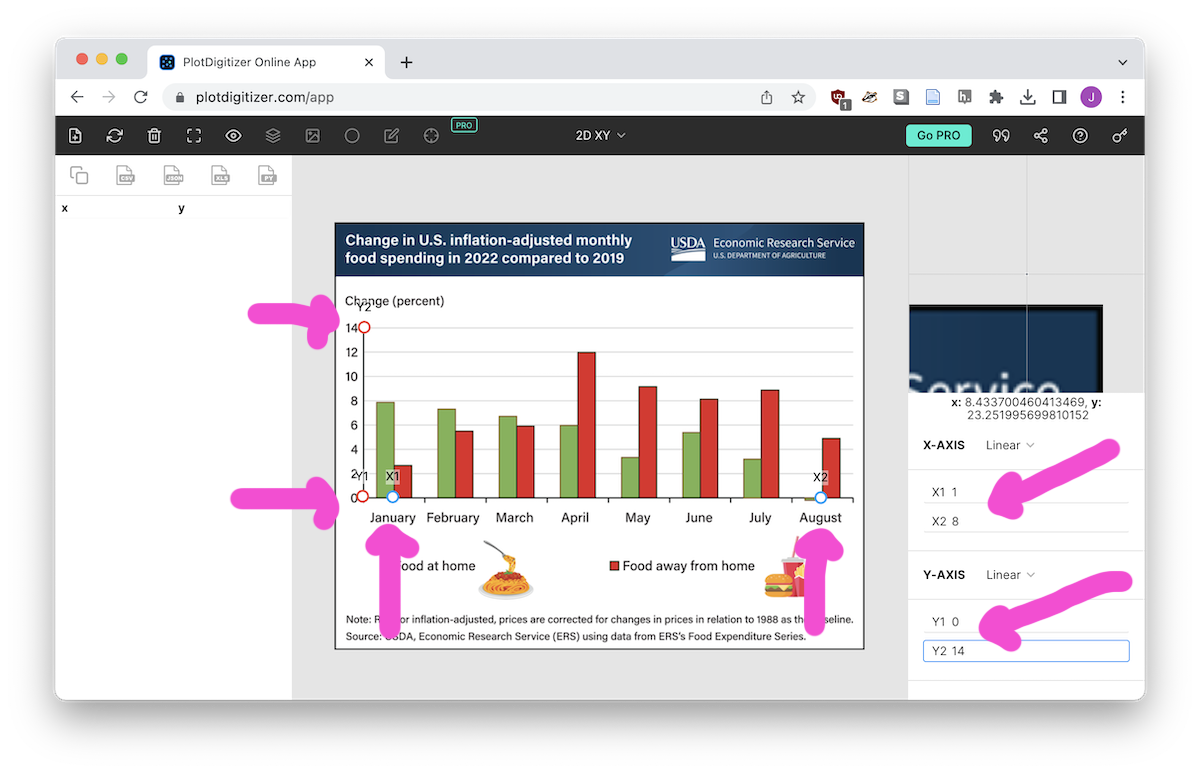Open the X-AXIS Linear scale dropdown
This screenshot has width=1200, height=773.
coord(1010,445)
